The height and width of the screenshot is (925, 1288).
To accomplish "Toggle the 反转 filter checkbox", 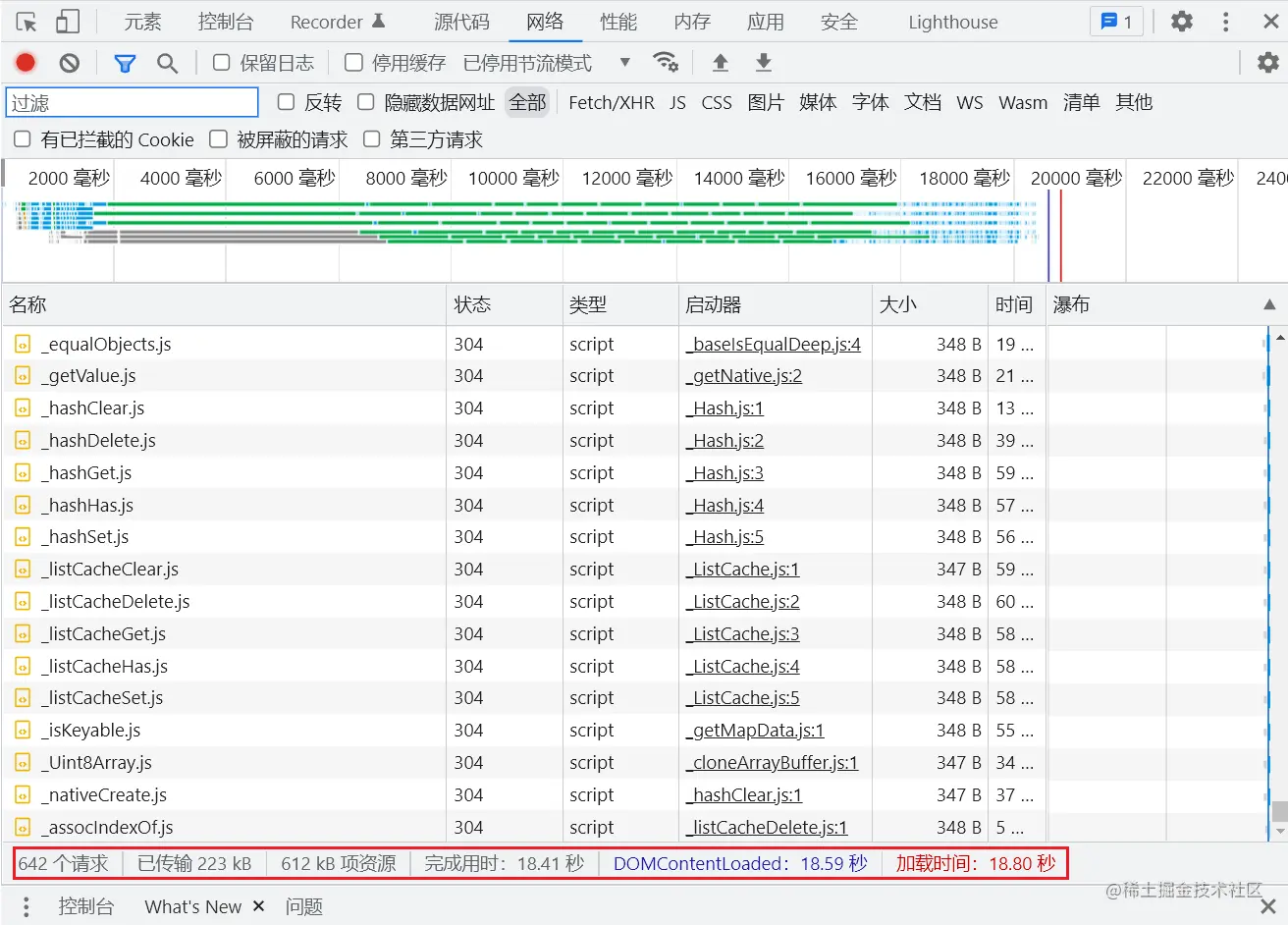I will 286,102.
